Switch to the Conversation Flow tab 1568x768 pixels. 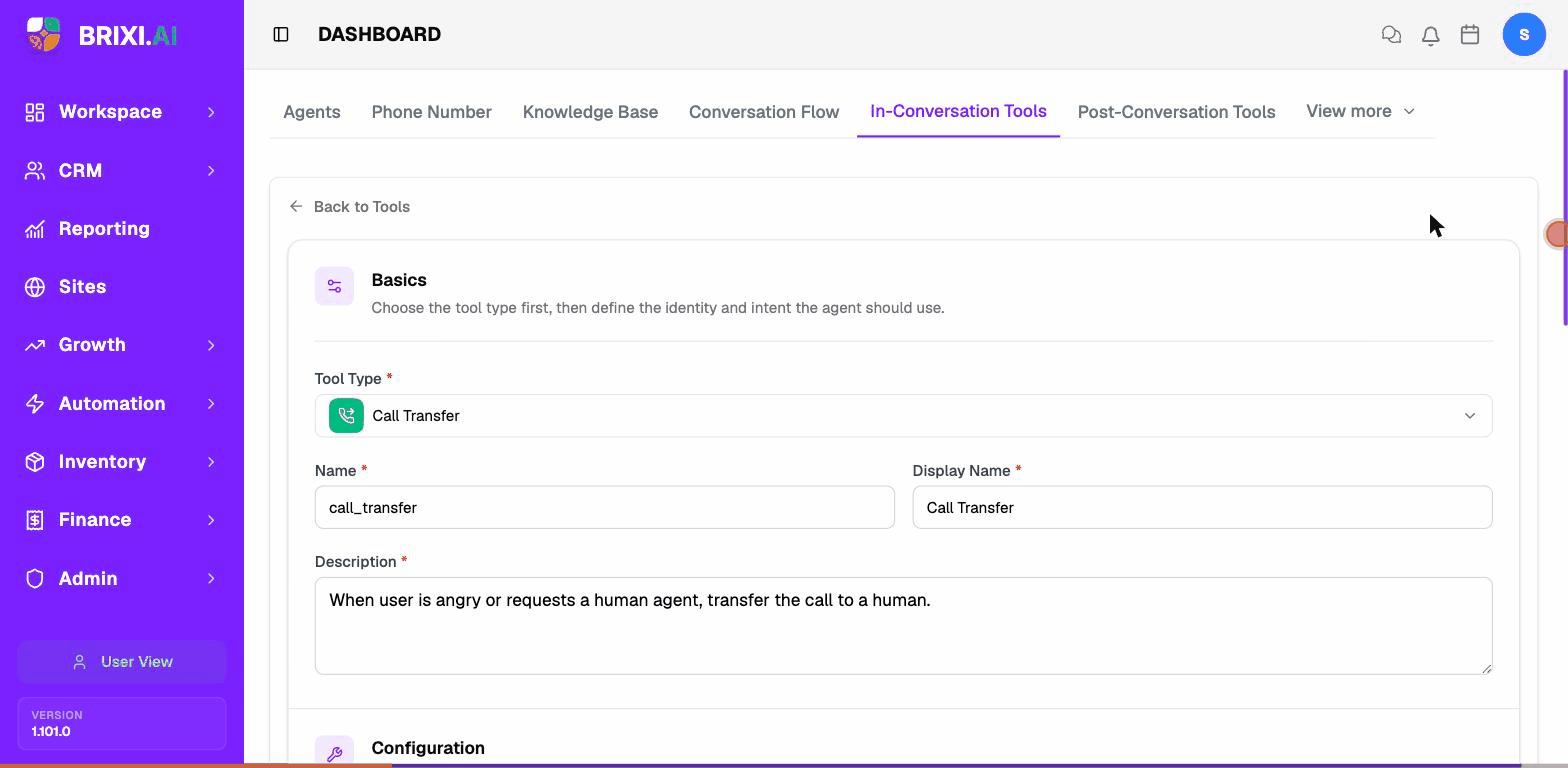coord(764,112)
